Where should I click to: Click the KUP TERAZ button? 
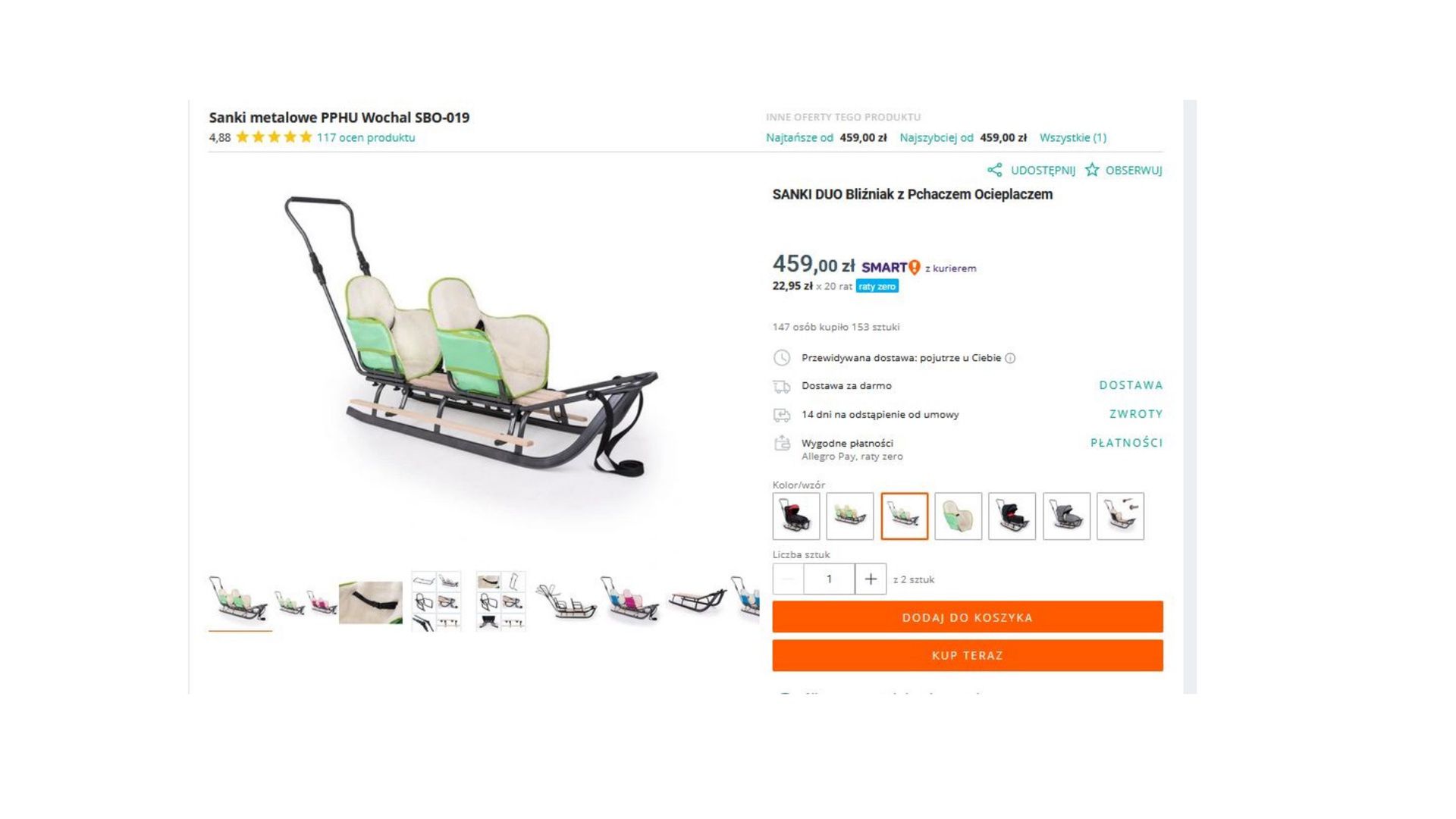pos(968,655)
